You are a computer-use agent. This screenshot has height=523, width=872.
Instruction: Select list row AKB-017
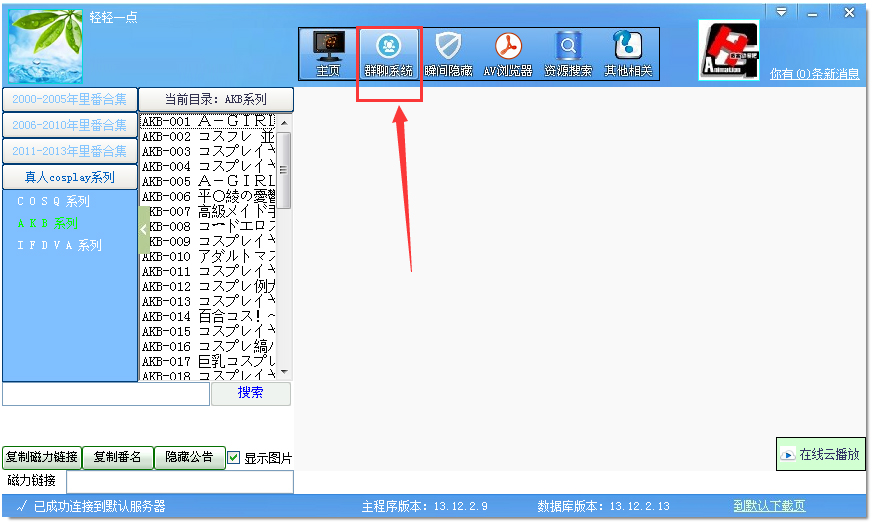click(x=208, y=362)
